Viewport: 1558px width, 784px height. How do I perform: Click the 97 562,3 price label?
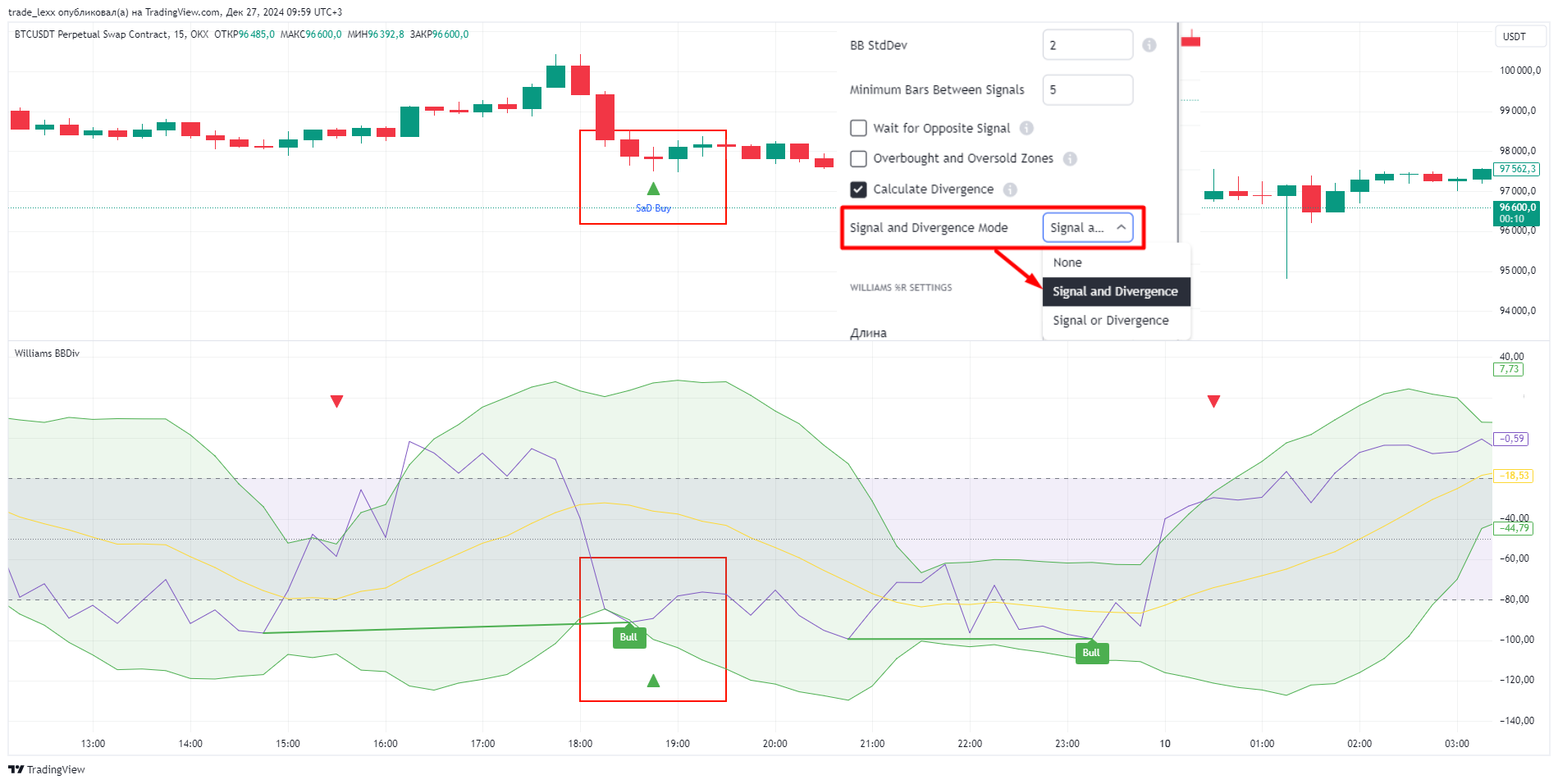click(x=1516, y=169)
